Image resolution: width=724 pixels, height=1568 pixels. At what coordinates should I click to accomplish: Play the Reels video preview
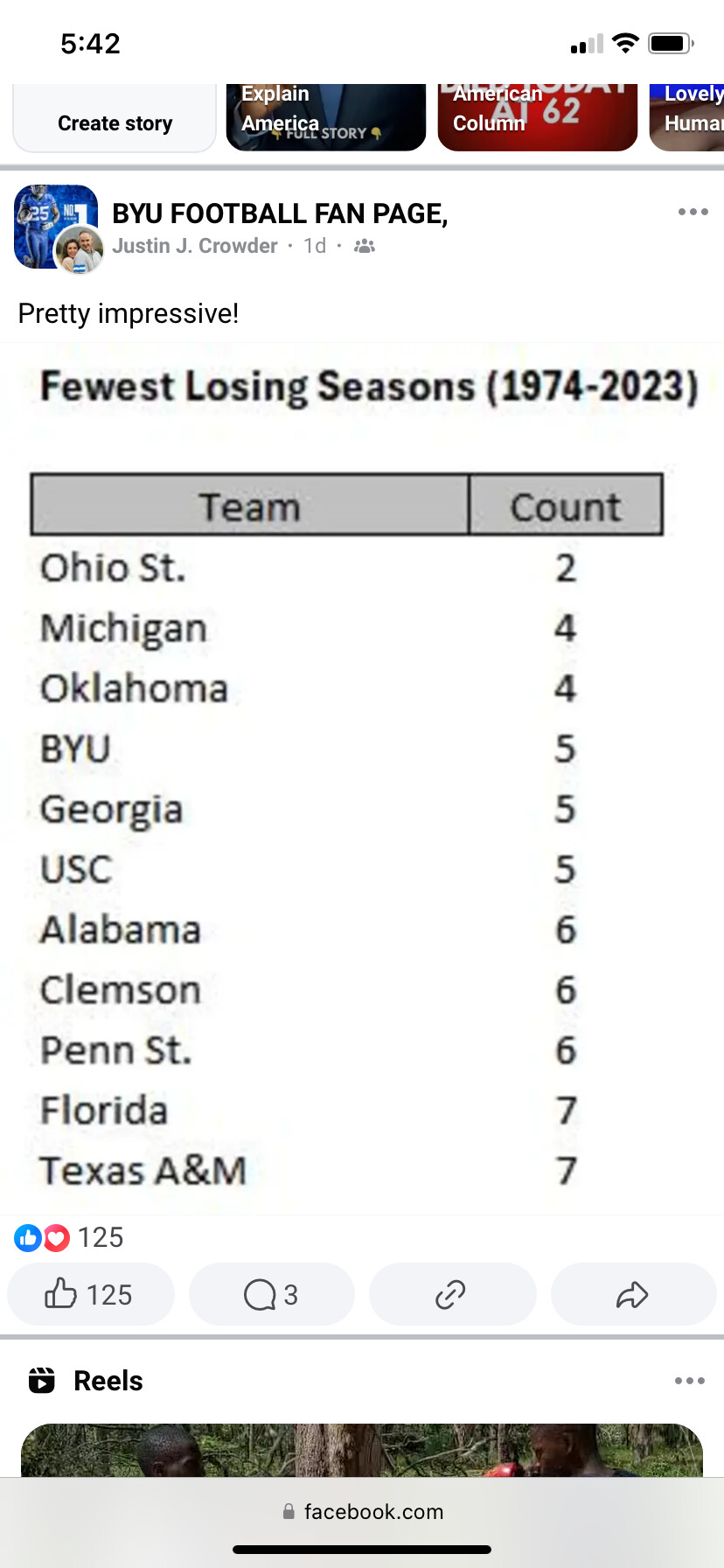pyautogui.click(x=362, y=1450)
